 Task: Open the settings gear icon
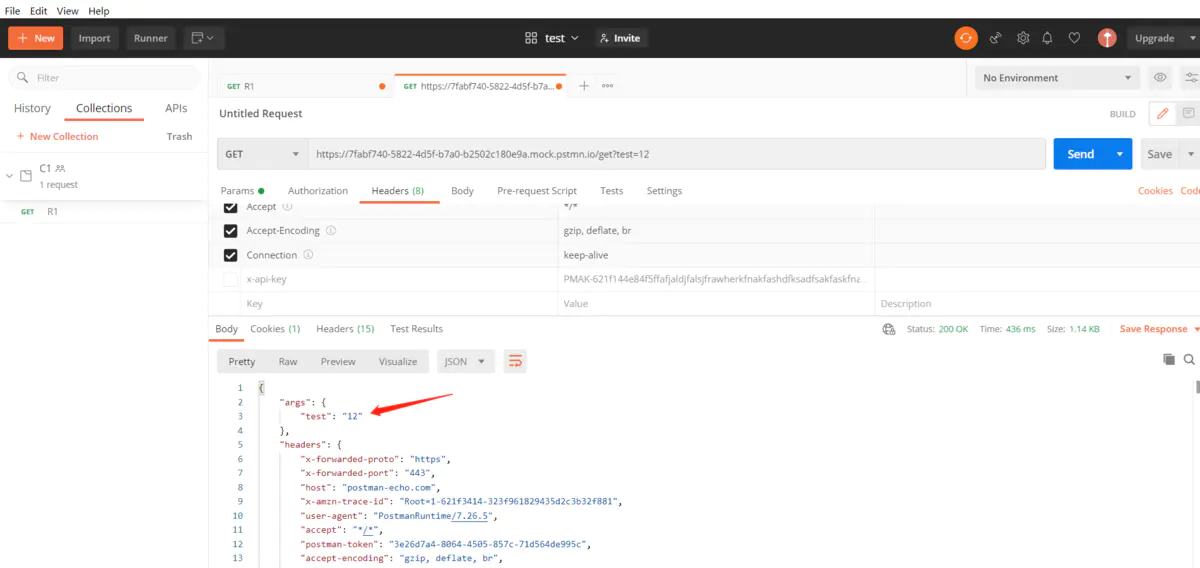[x=1023, y=38]
